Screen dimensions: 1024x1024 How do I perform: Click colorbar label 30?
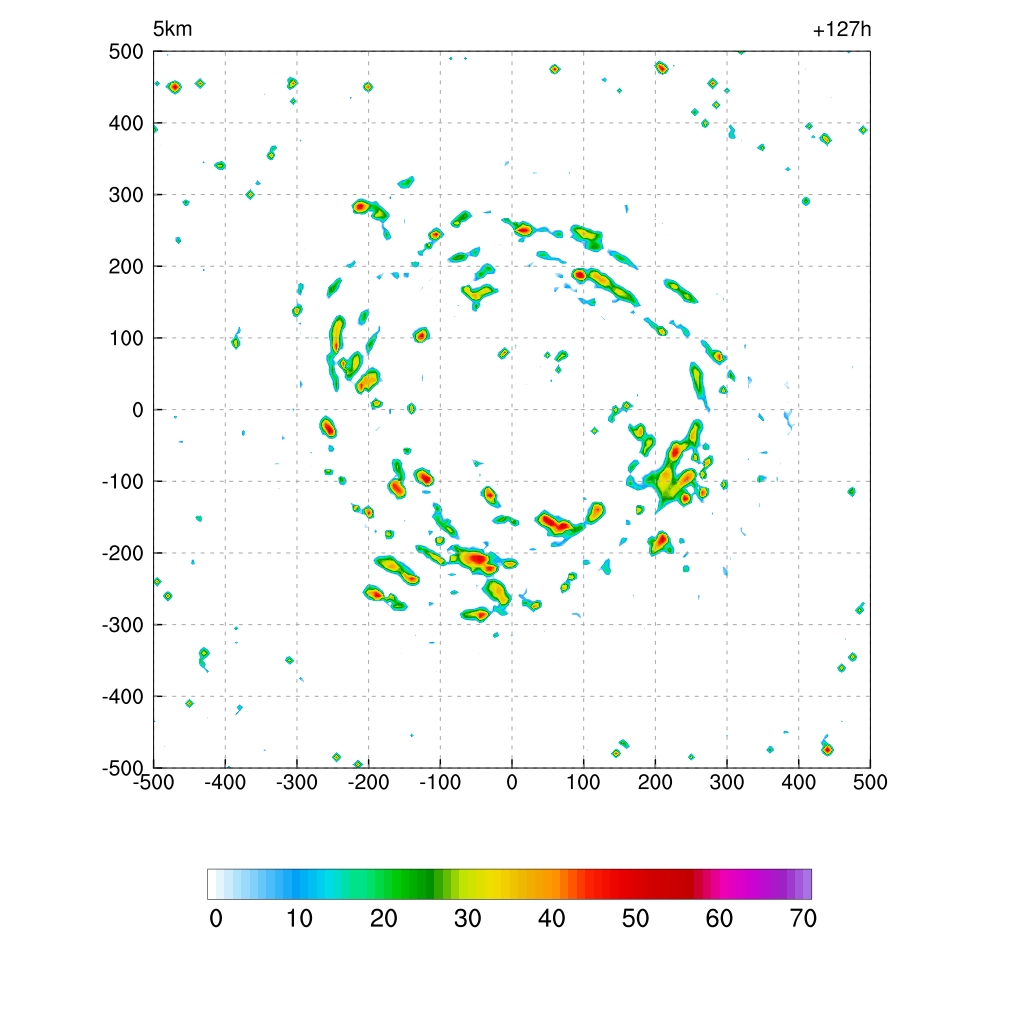(468, 919)
